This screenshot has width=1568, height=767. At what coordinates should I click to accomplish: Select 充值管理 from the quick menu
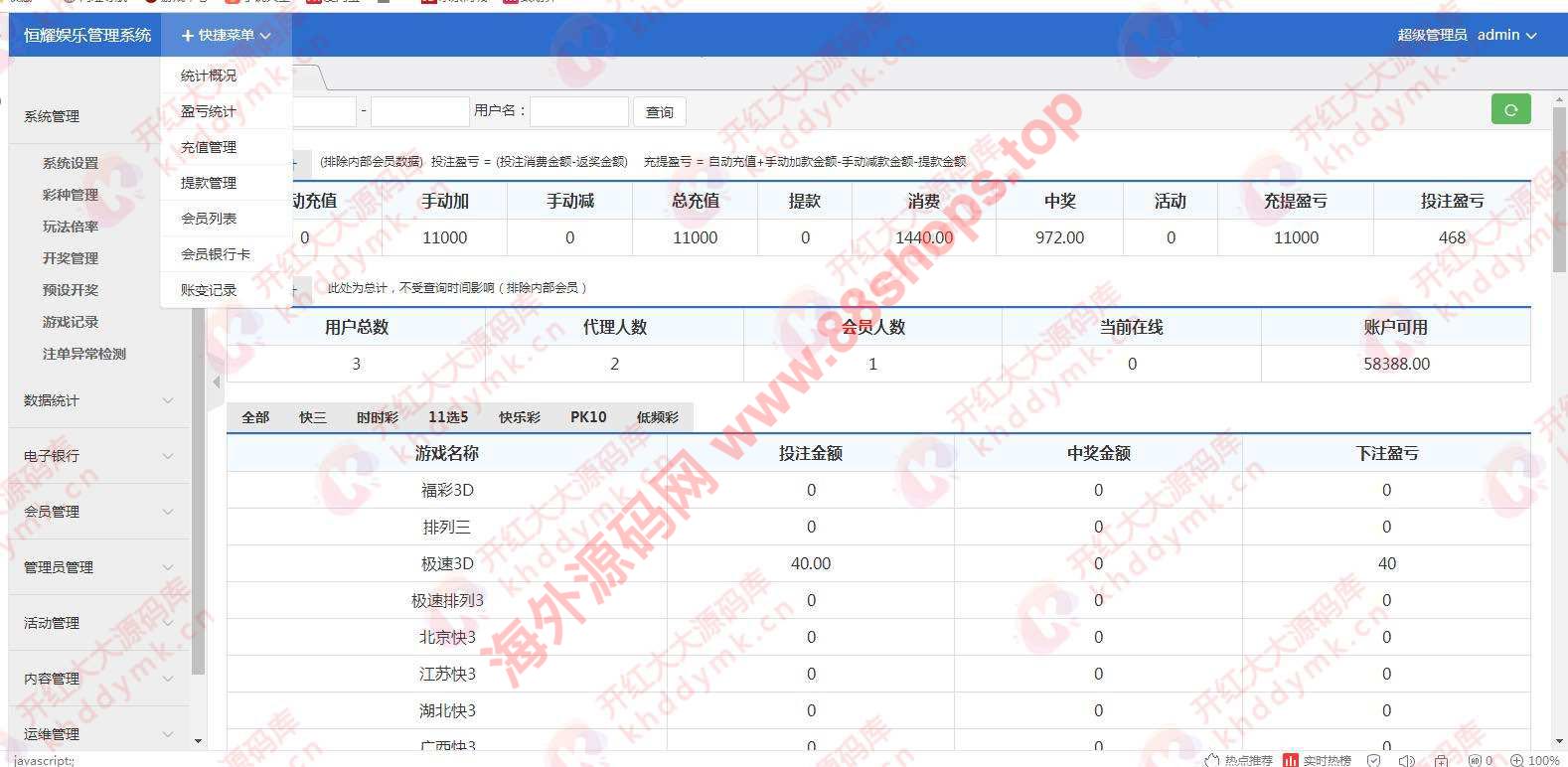(x=209, y=147)
